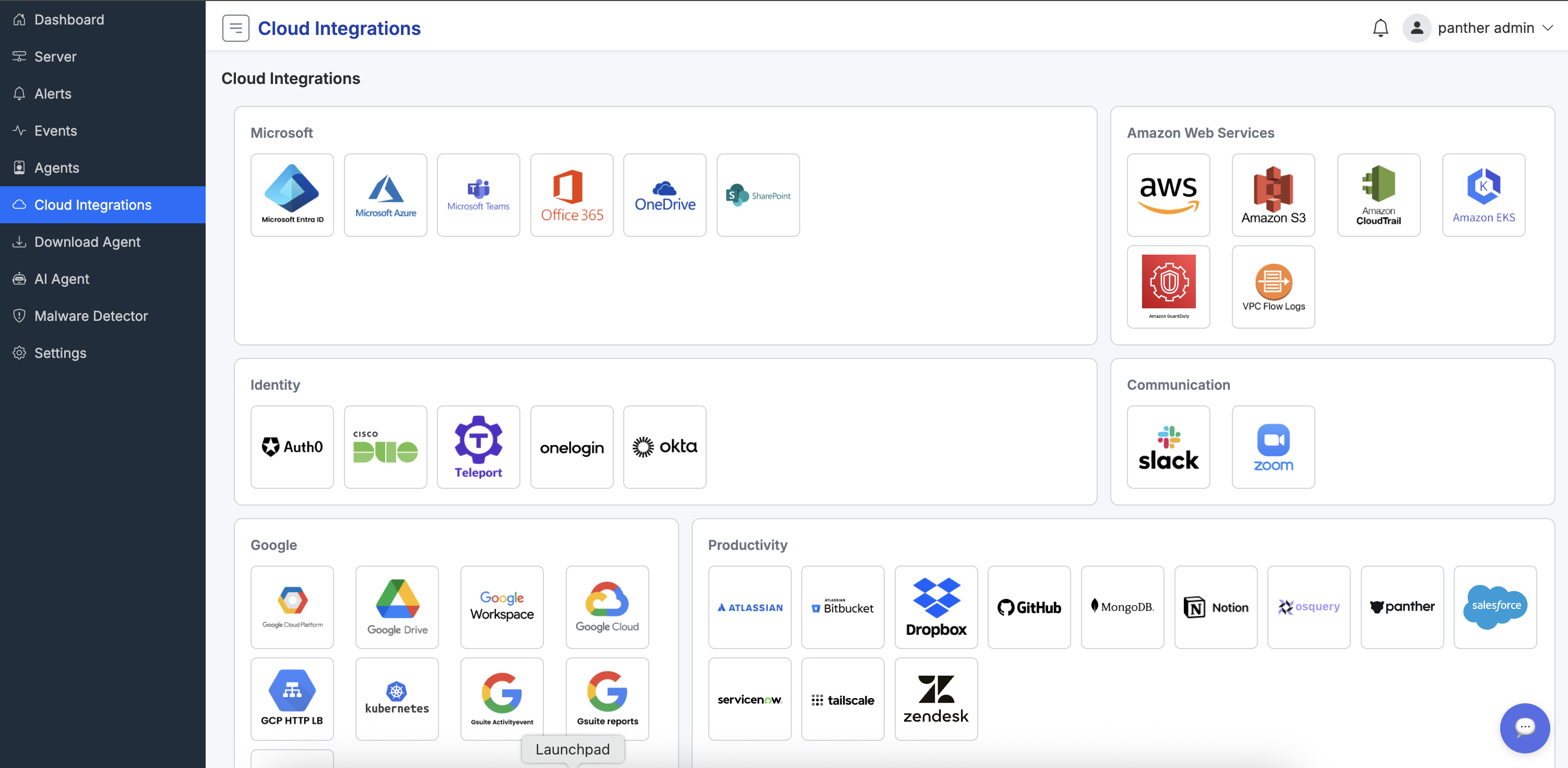Open Malware Detector from the sidebar
Viewport: 1568px width, 768px height.
tap(91, 316)
